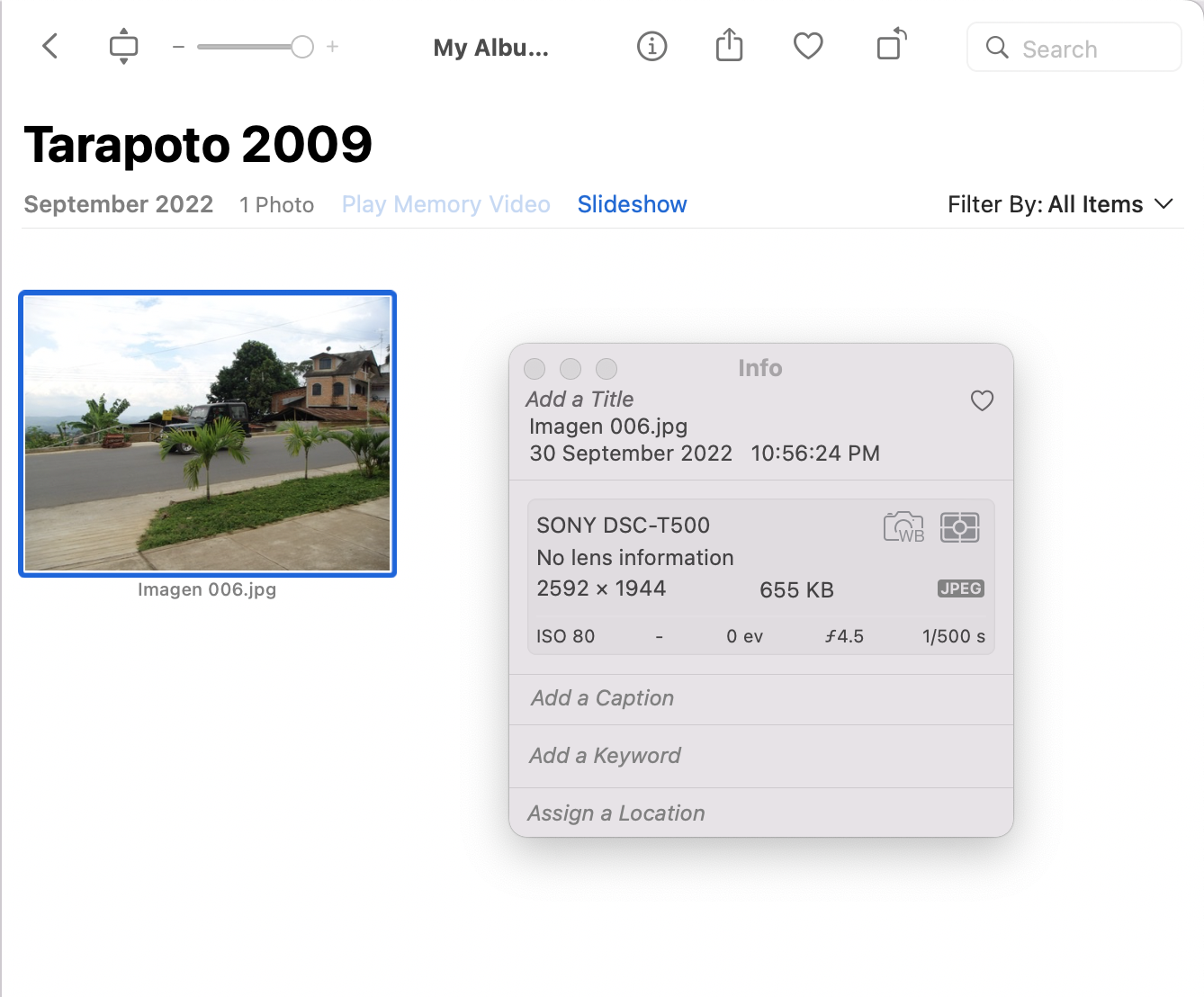Viewport: 1204px width, 997px height.
Task: Click the date 30 September 2022
Action: pyautogui.click(x=631, y=454)
